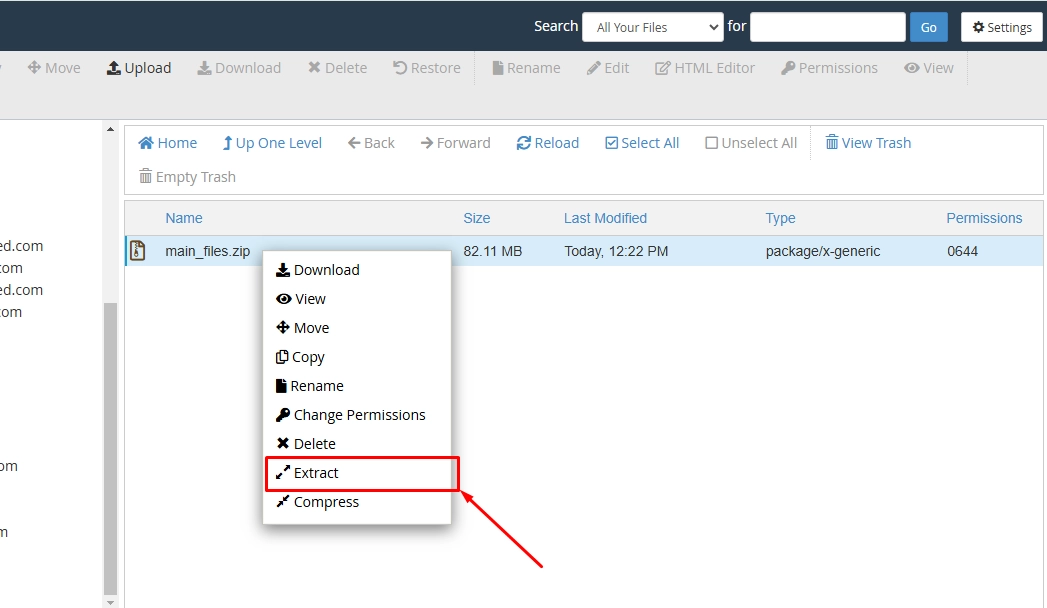Go to the Home directory
The width and height of the screenshot is (1047, 608).
click(168, 143)
